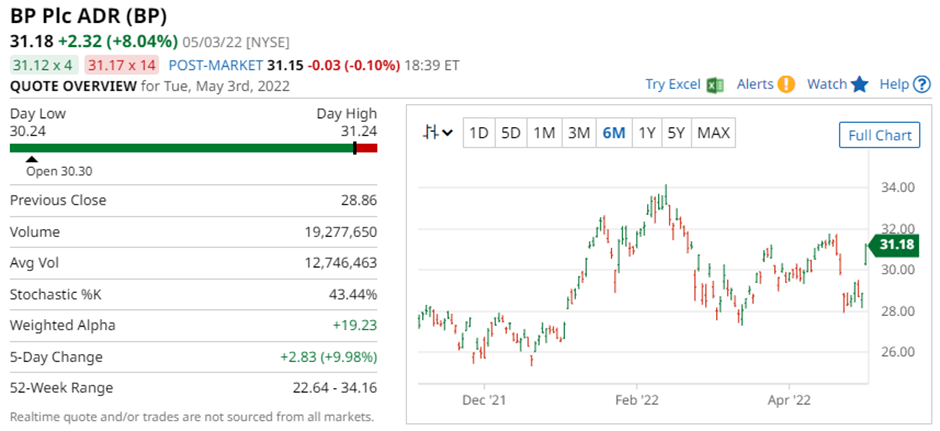Image resolution: width=940 pixels, height=431 pixels.
Task: Click the 31.18 price label on chart
Action: click(893, 245)
